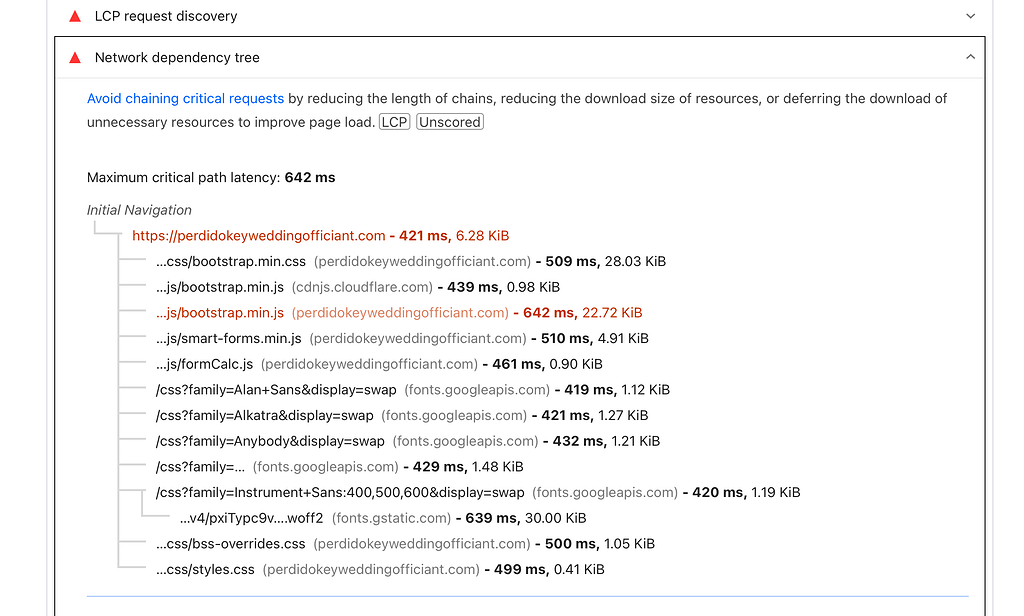
Task: Click the 28.03 KiB size of bootstrap.min.css
Action: 635,261
